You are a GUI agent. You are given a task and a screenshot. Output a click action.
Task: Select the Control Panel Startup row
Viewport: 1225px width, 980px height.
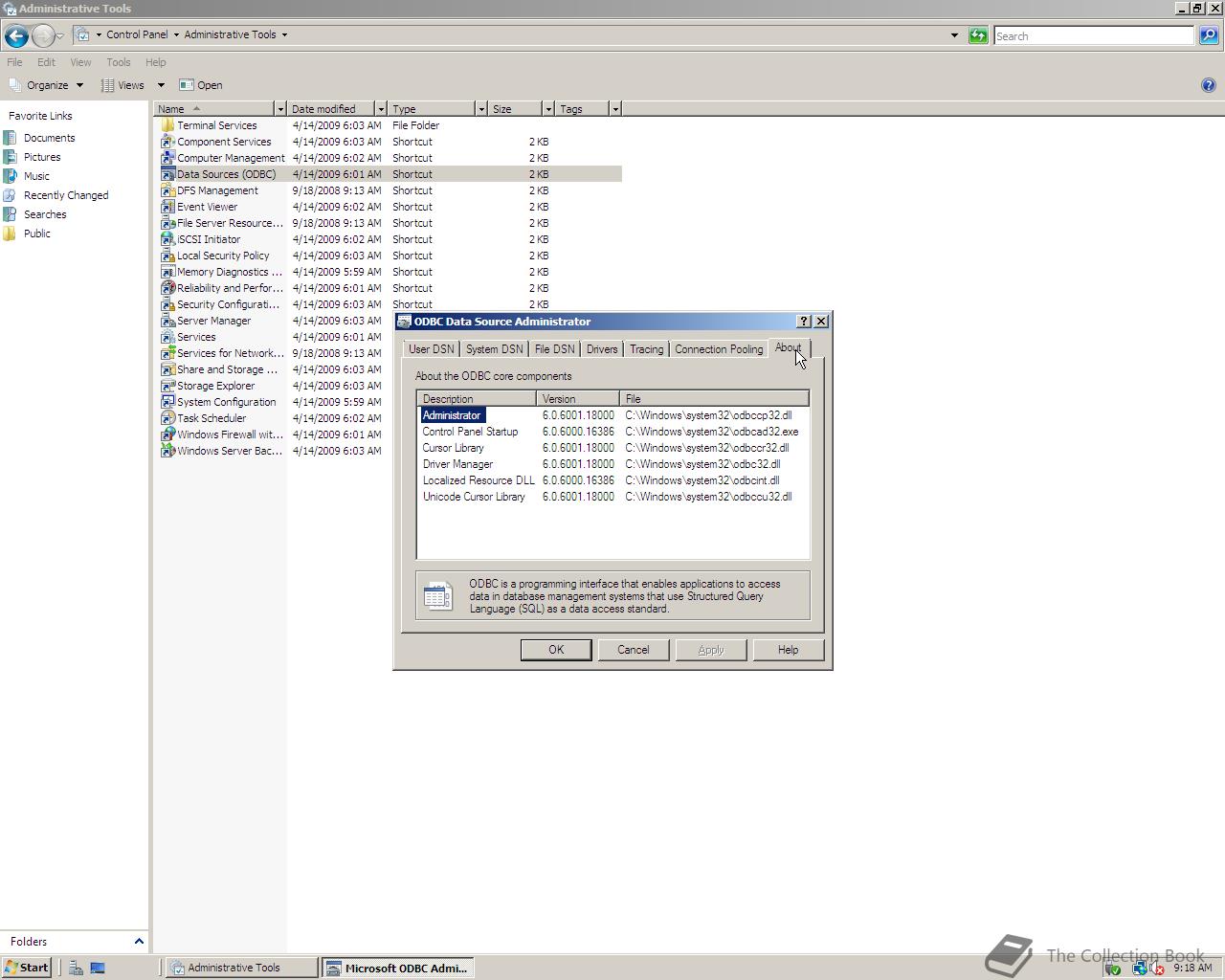click(x=612, y=432)
